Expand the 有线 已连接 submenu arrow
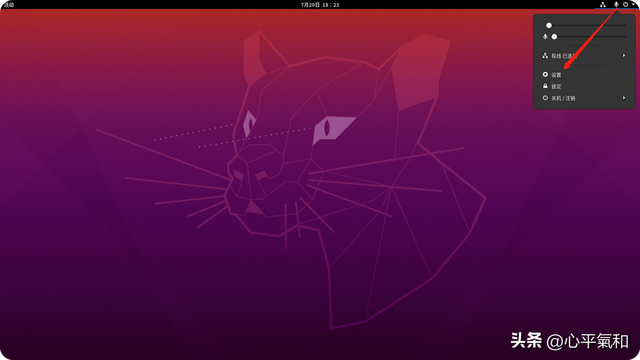 [x=624, y=56]
